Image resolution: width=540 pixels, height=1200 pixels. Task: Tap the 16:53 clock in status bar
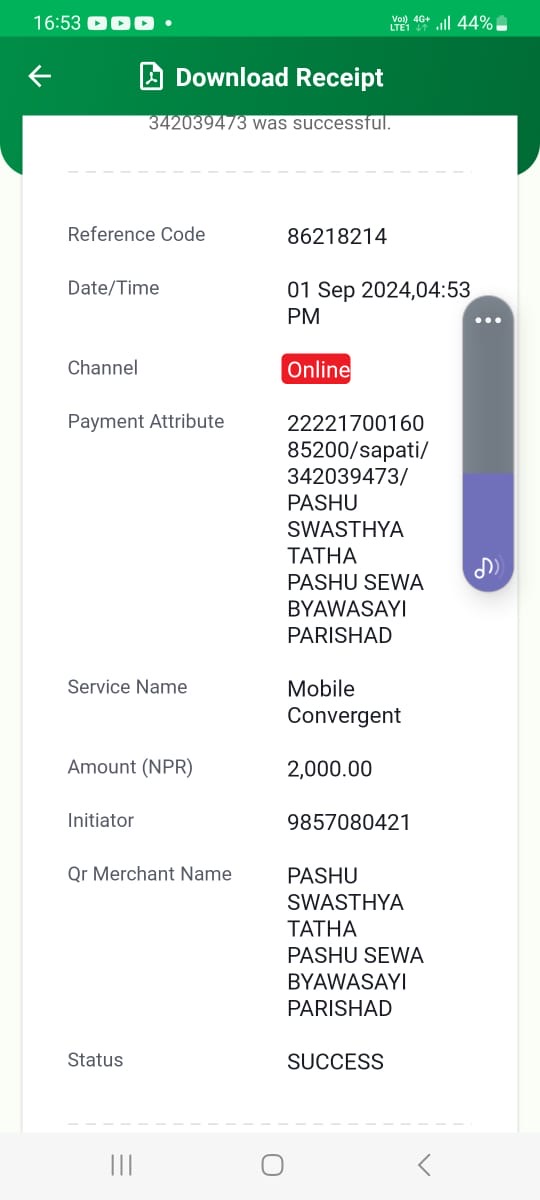56,22
